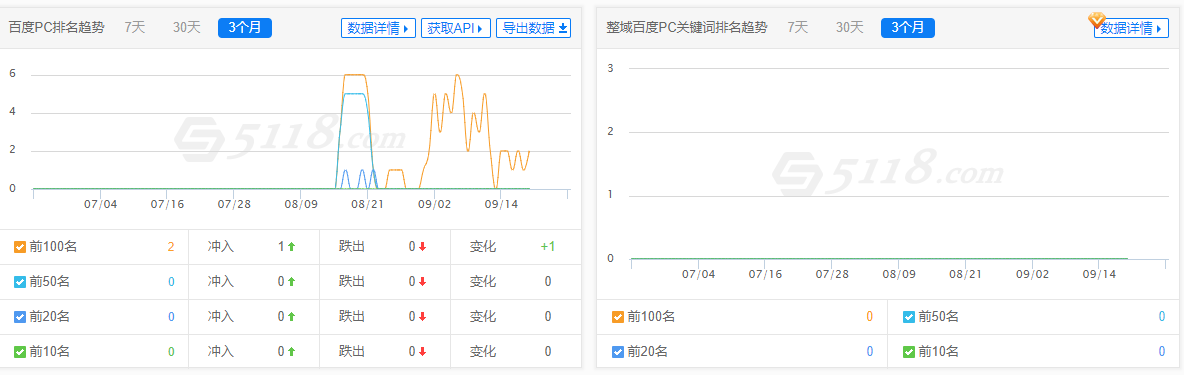Click the red down arrow in 前20名 row

[x=422, y=317]
